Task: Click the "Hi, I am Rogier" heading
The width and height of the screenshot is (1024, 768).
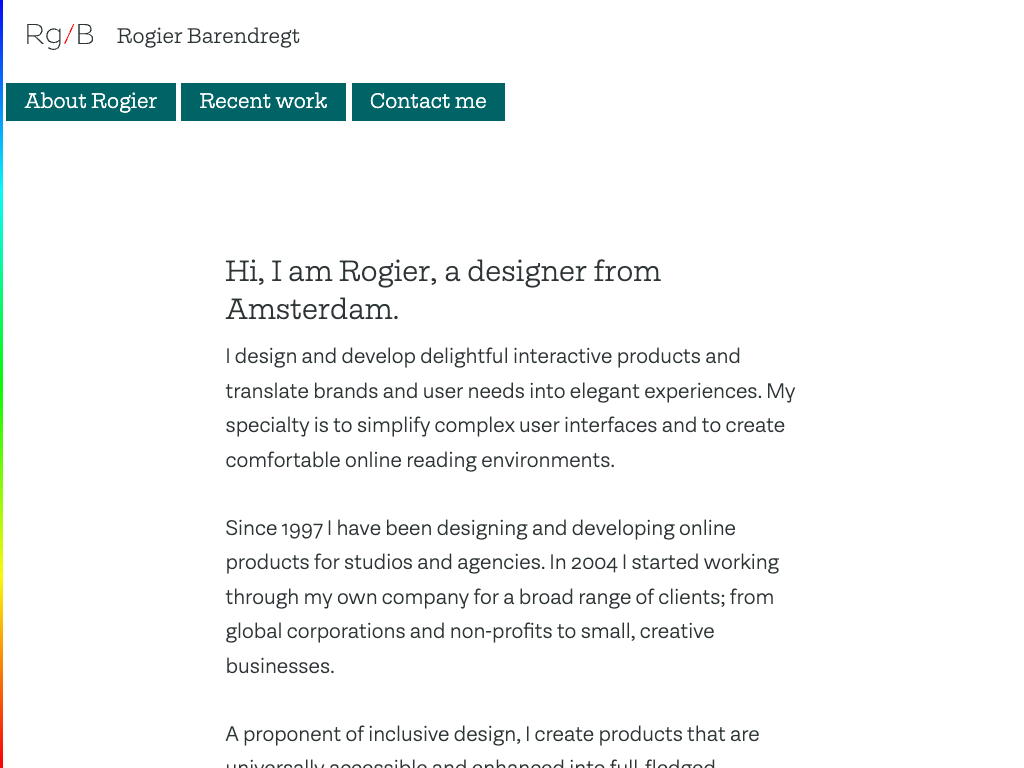Action: pos(443,272)
